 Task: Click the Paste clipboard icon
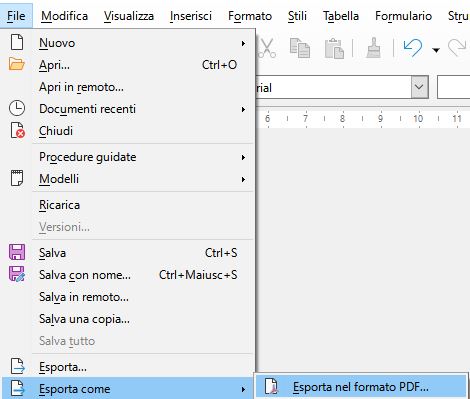[x=334, y=48]
